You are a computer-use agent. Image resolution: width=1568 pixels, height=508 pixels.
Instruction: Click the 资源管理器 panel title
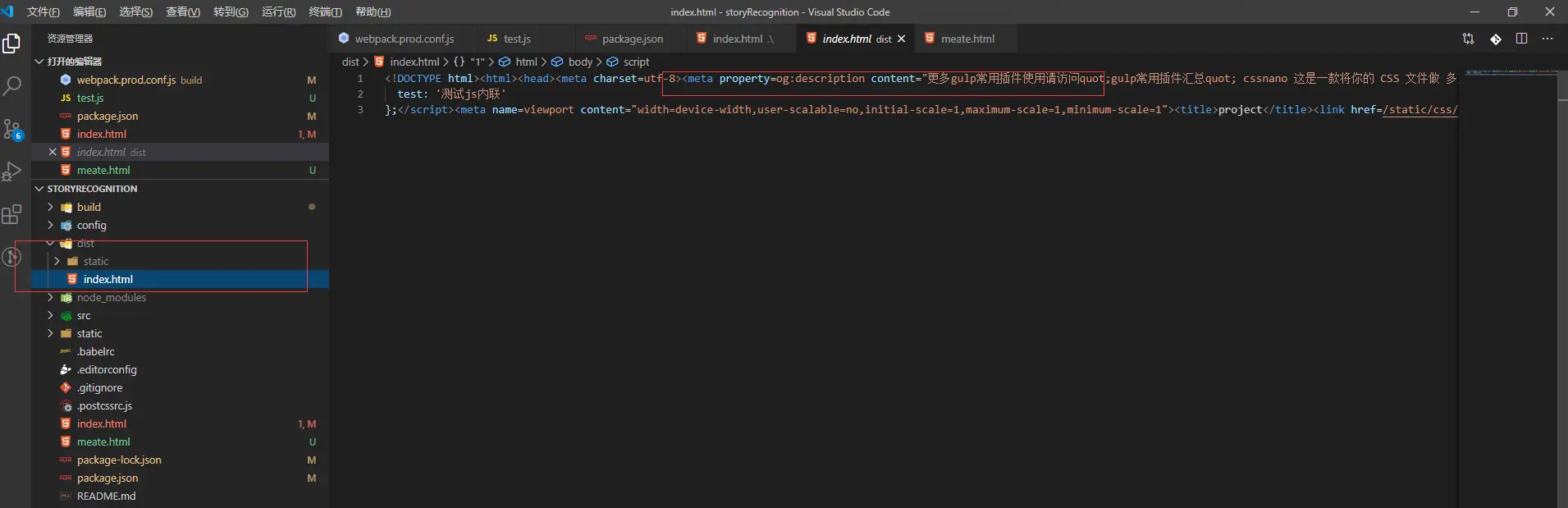[x=70, y=39]
